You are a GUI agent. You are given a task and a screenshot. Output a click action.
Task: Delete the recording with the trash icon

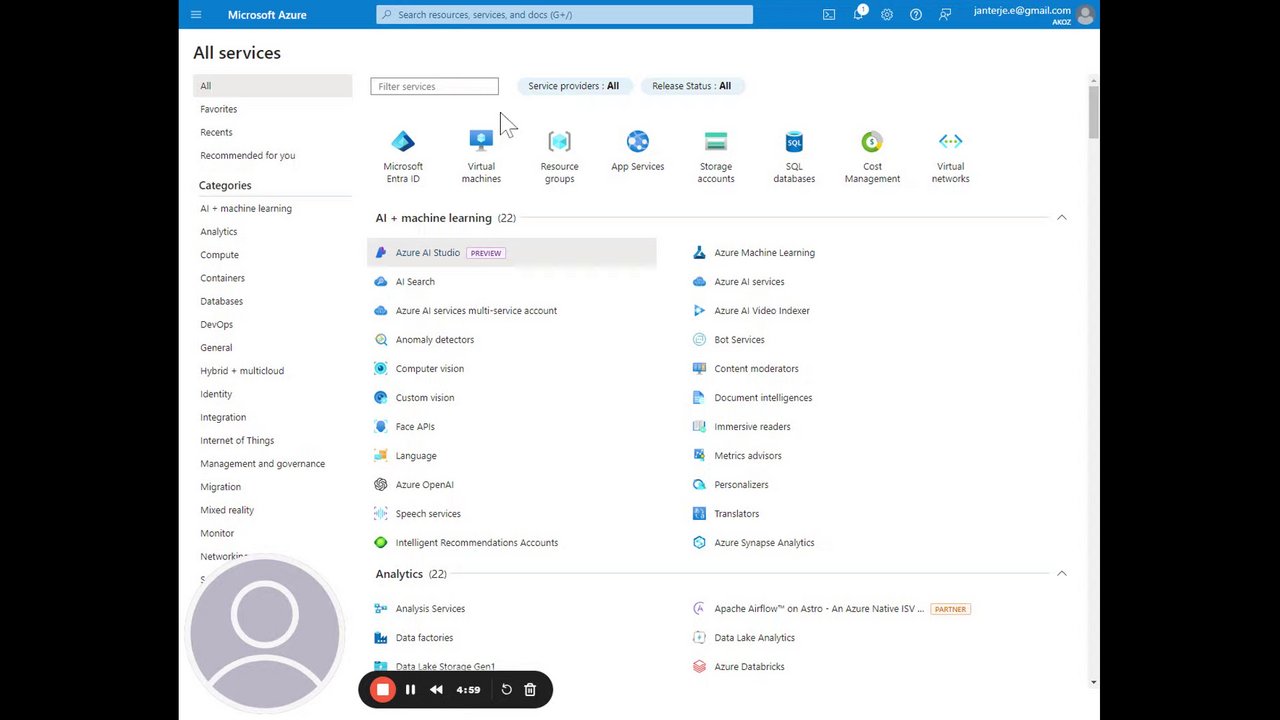(x=530, y=689)
